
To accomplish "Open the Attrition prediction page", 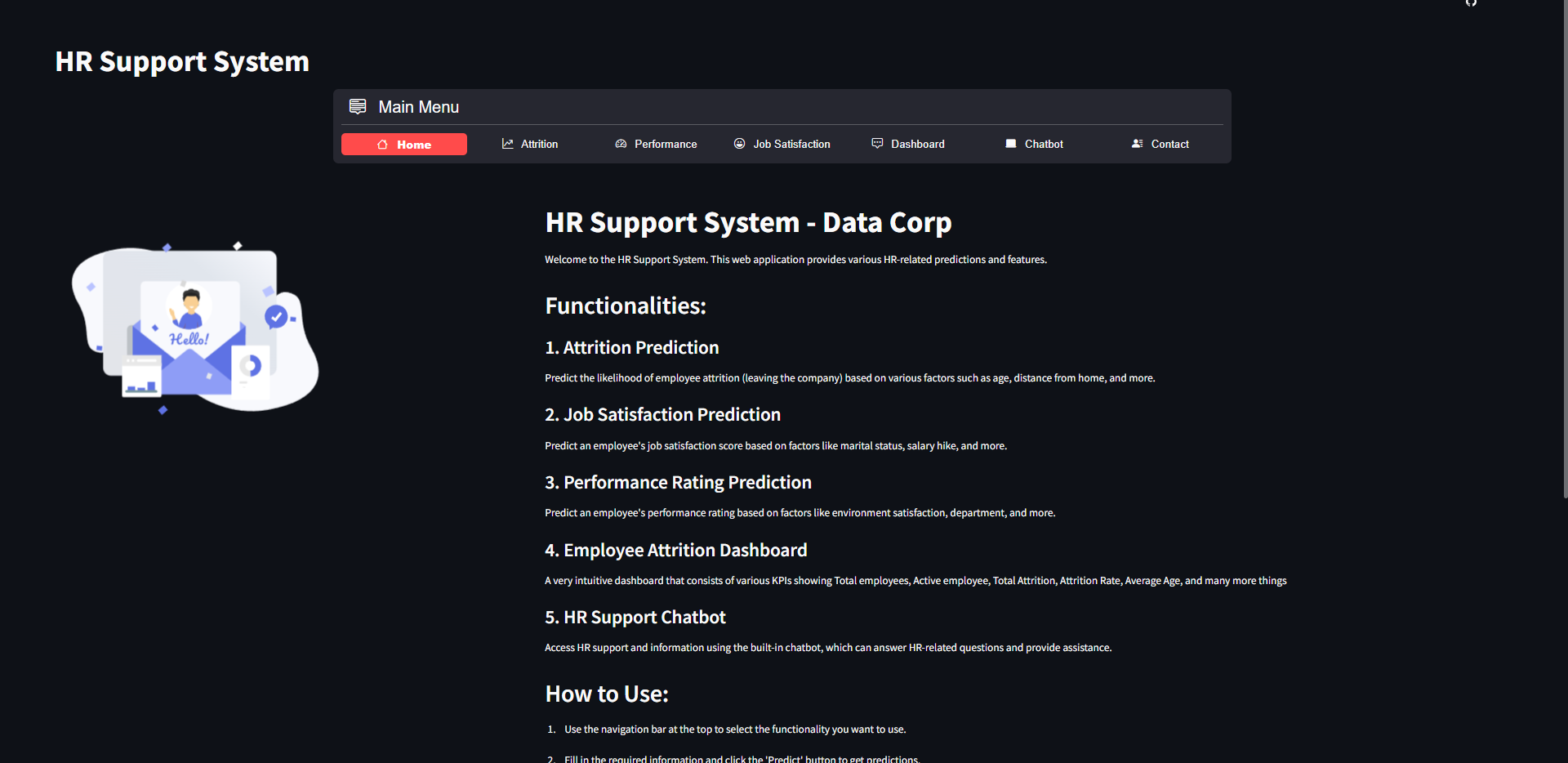I will pyautogui.click(x=538, y=144).
